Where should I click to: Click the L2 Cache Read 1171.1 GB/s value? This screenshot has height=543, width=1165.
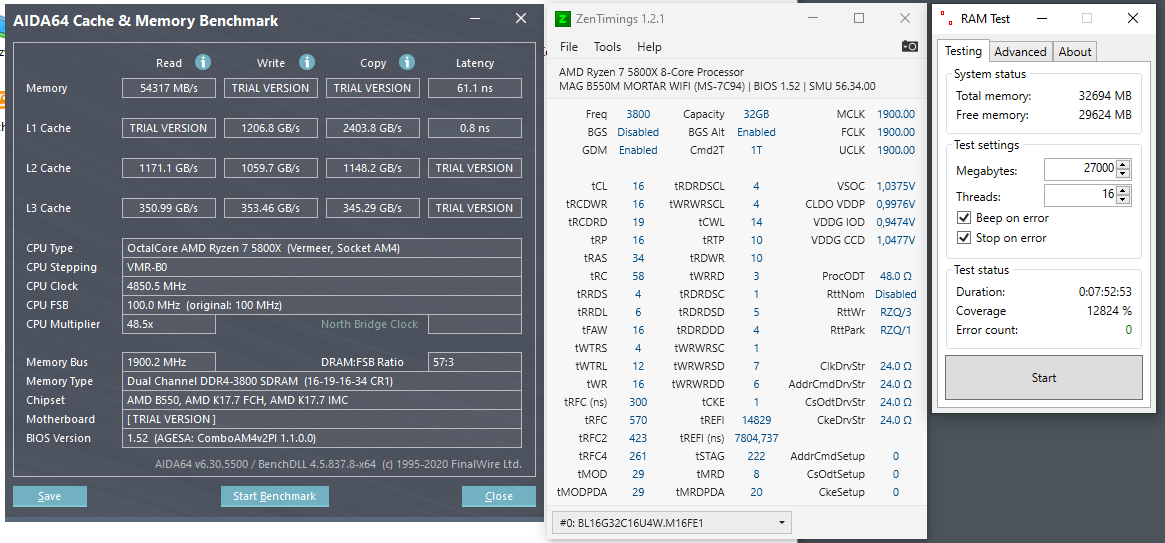pyautogui.click(x=169, y=168)
